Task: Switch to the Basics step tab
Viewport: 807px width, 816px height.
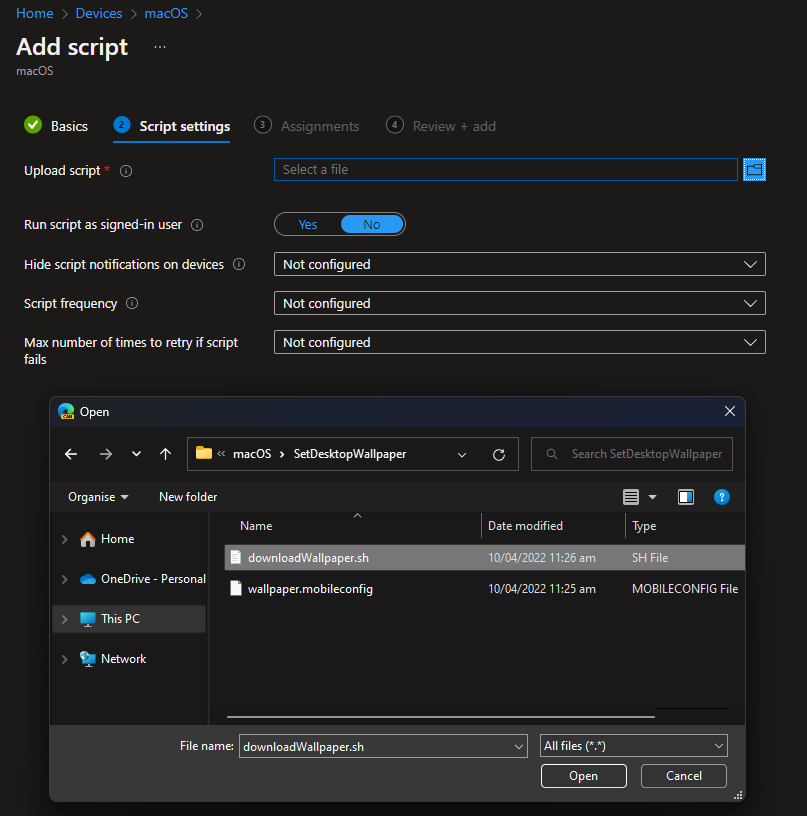Action: coord(56,126)
